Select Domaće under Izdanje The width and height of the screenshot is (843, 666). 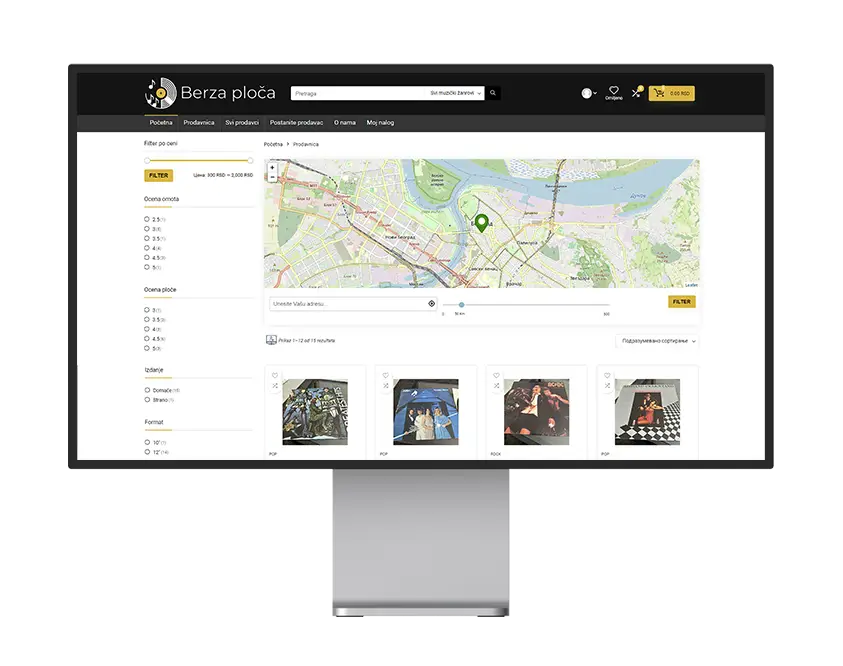click(147, 390)
